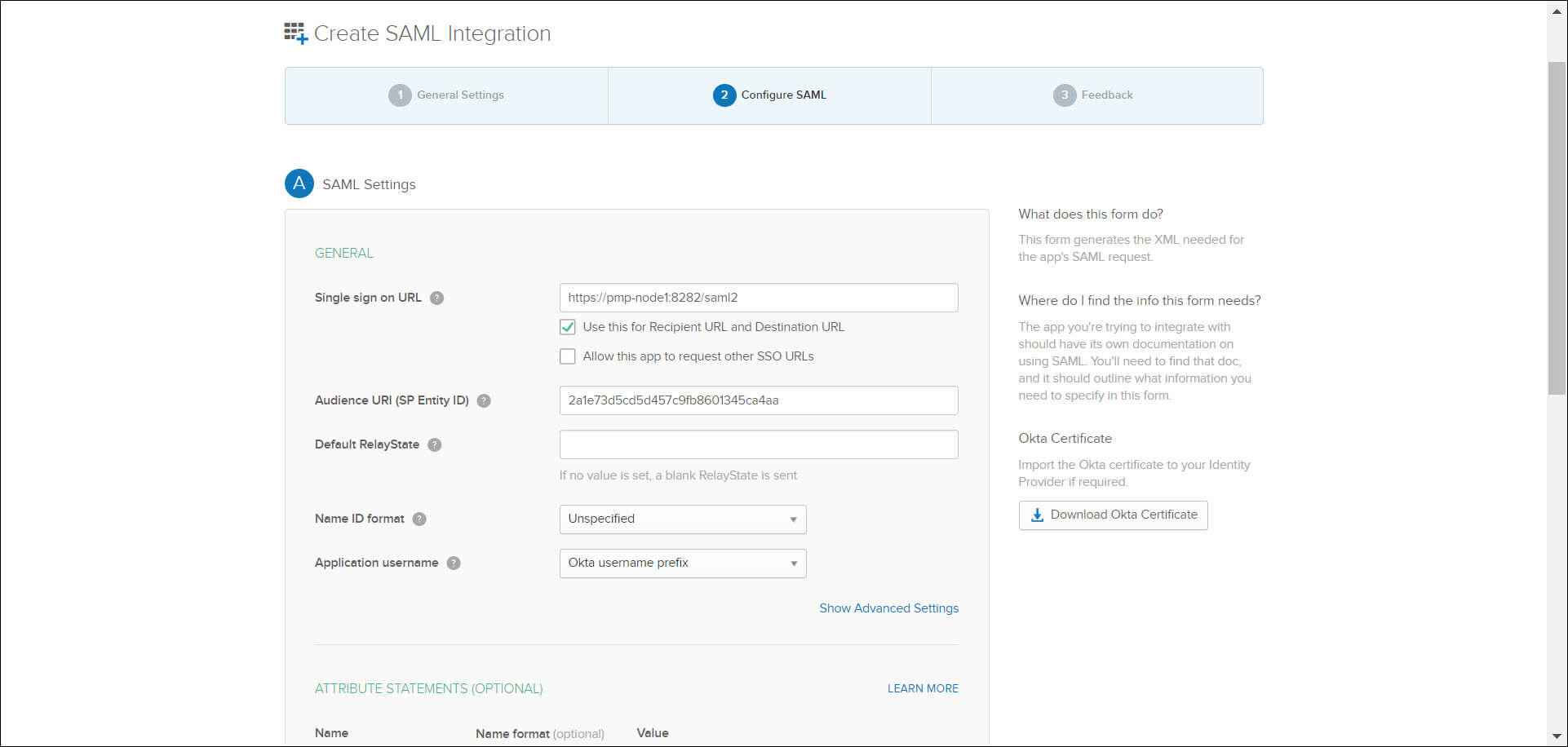The image size is (1568, 747).
Task: Click the Download Okta Certificate button
Action: [x=1113, y=515]
